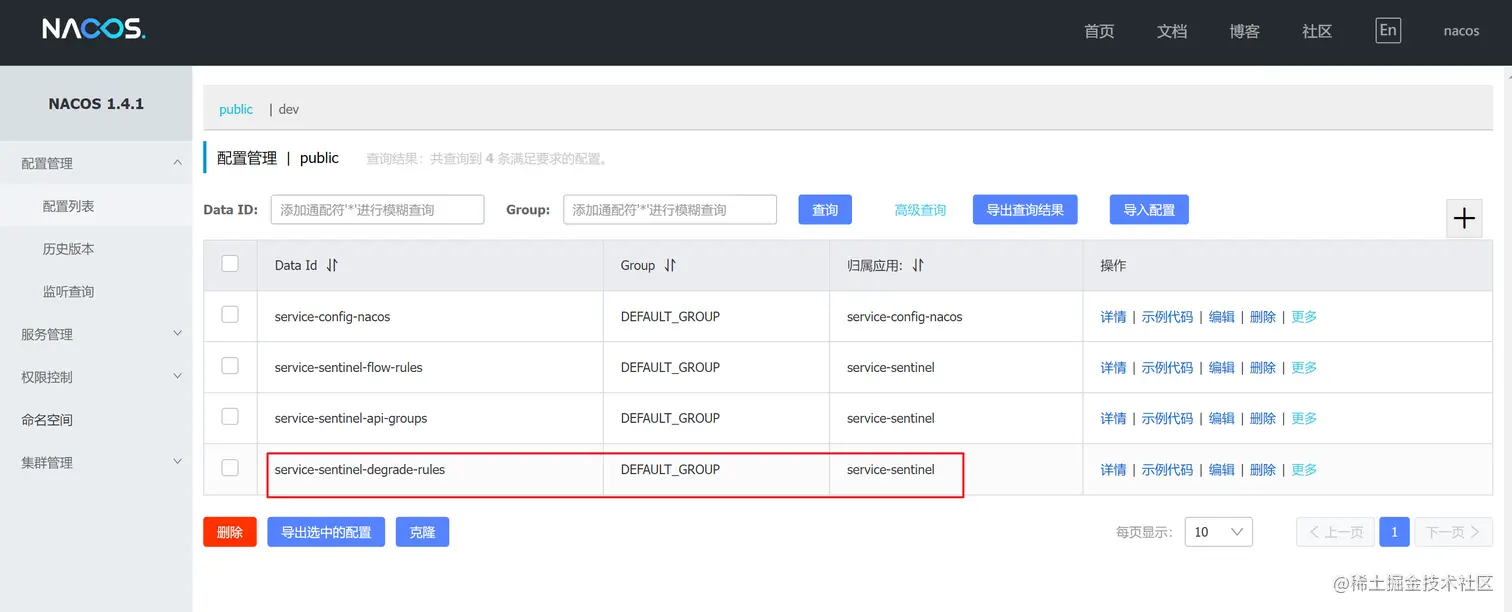
Task: Open the 高级查询 advanced search link
Action: click(920, 210)
